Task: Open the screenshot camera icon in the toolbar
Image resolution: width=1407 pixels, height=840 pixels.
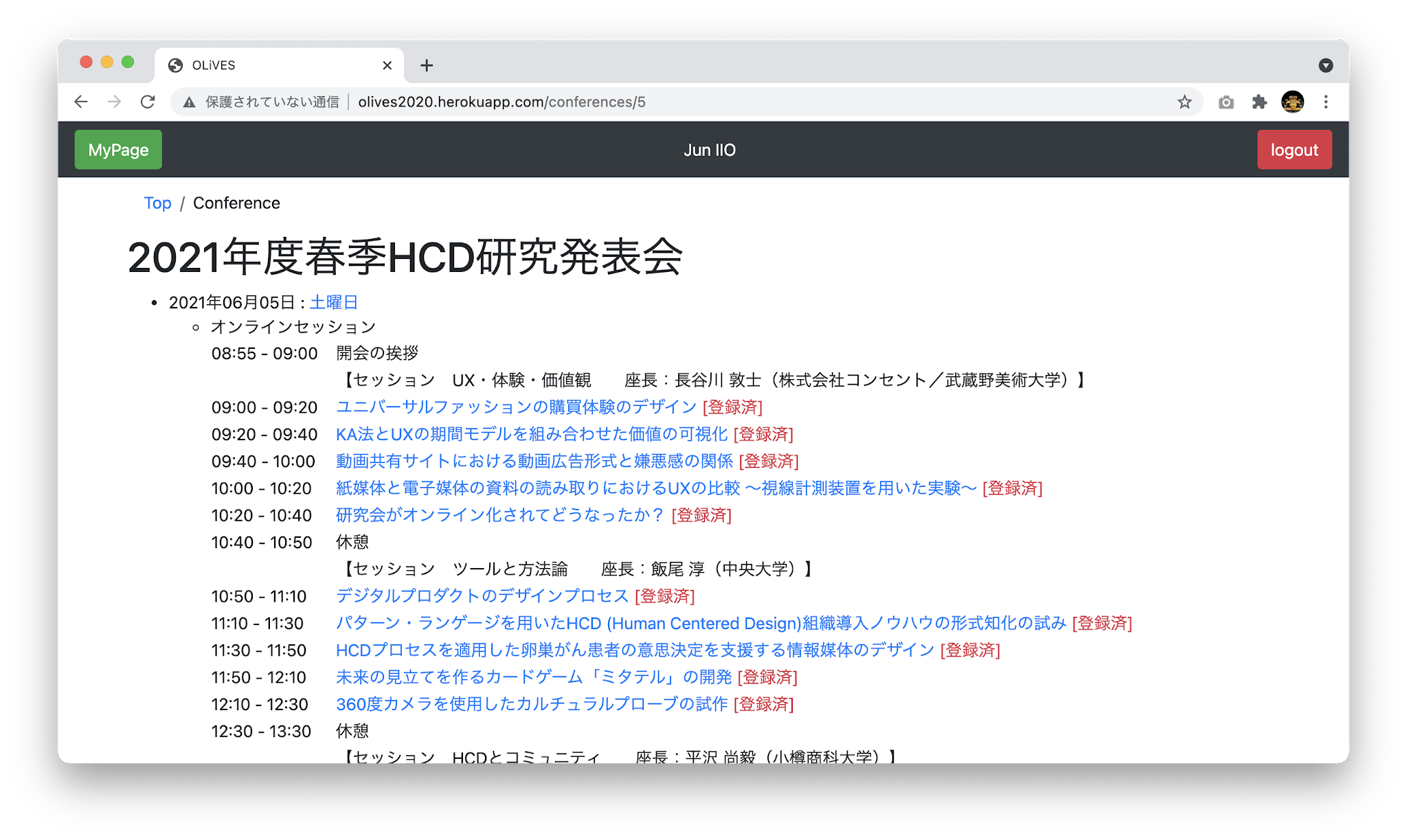Action: coord(1225,101)
